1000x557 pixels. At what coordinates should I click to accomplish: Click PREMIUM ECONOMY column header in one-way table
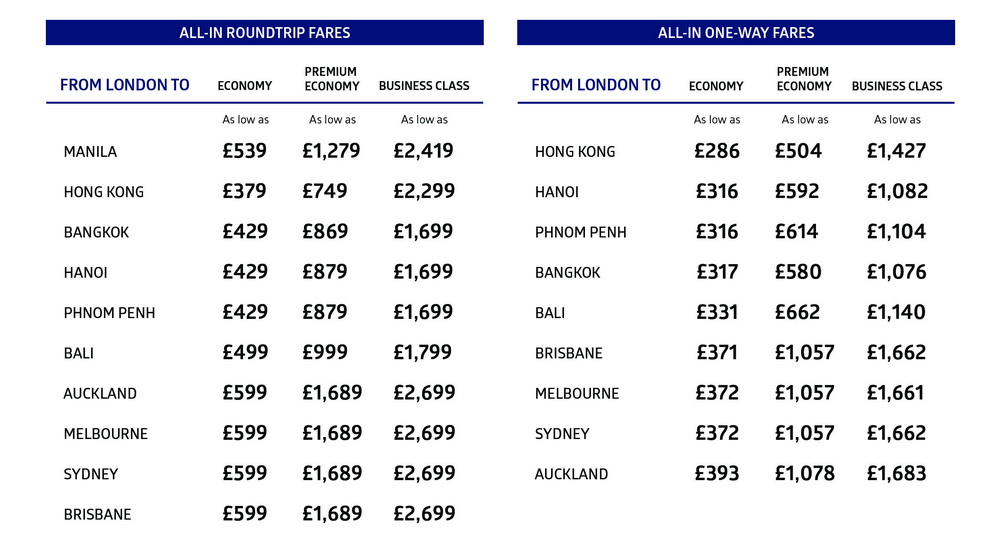[804, 79]
